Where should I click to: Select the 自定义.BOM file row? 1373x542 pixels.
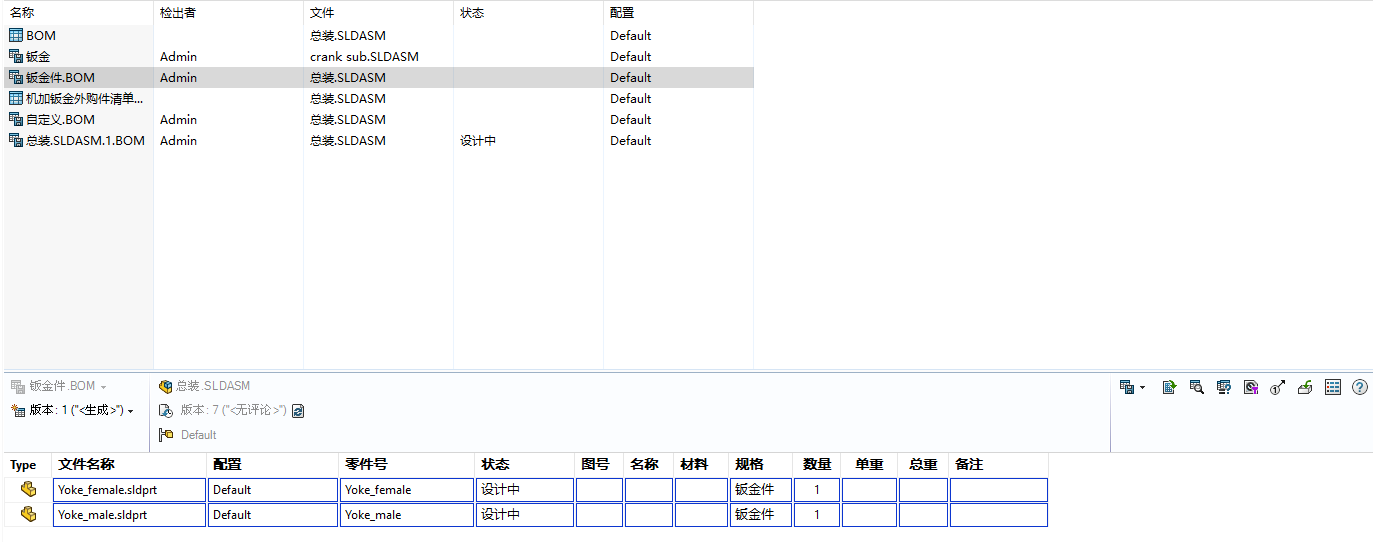coord(379,119)
